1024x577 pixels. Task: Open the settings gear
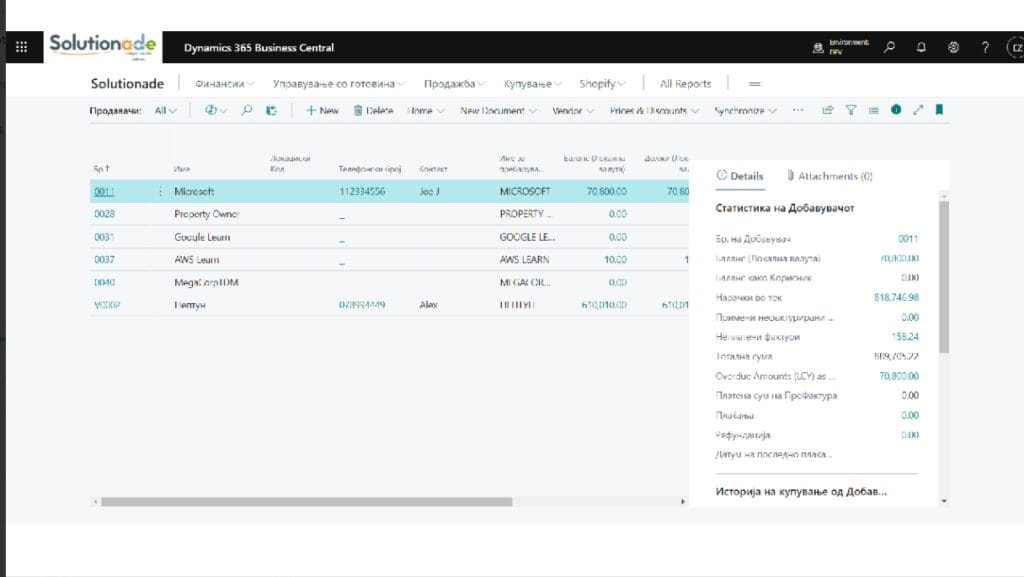(x=953, y=47)
